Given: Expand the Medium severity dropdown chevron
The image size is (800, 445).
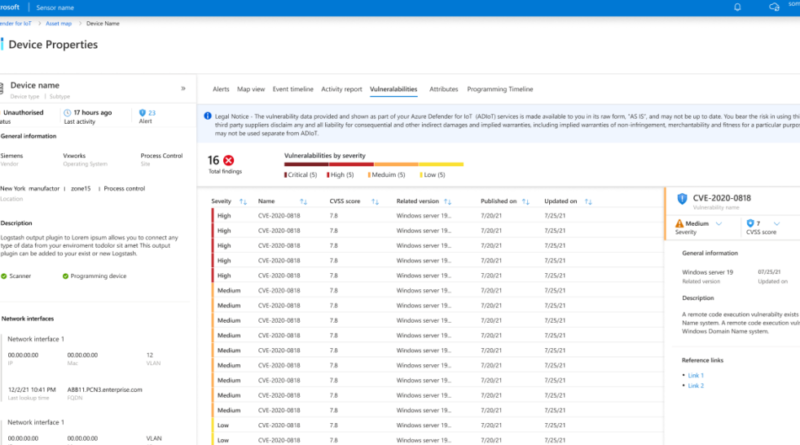Looking at the screenshot, I should tap(719, 224).
